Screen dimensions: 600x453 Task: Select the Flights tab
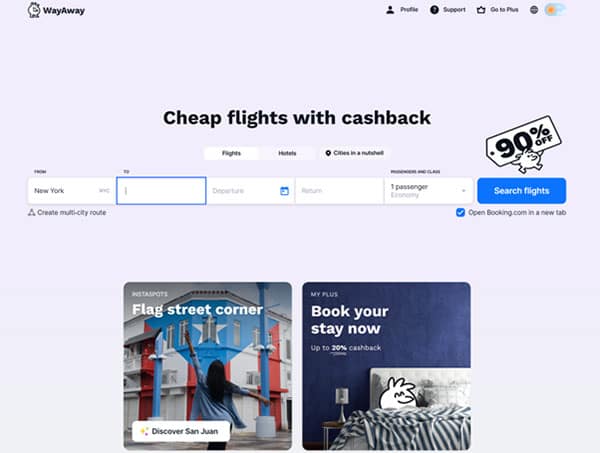232,153
